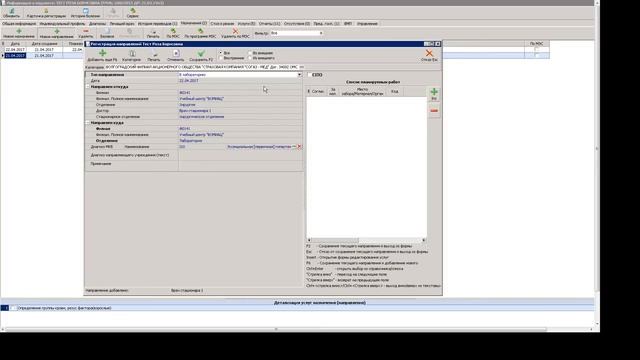Click the red minus Удалить icon in main window
Screen dimensions: 640x360
(x=86, y=33)
